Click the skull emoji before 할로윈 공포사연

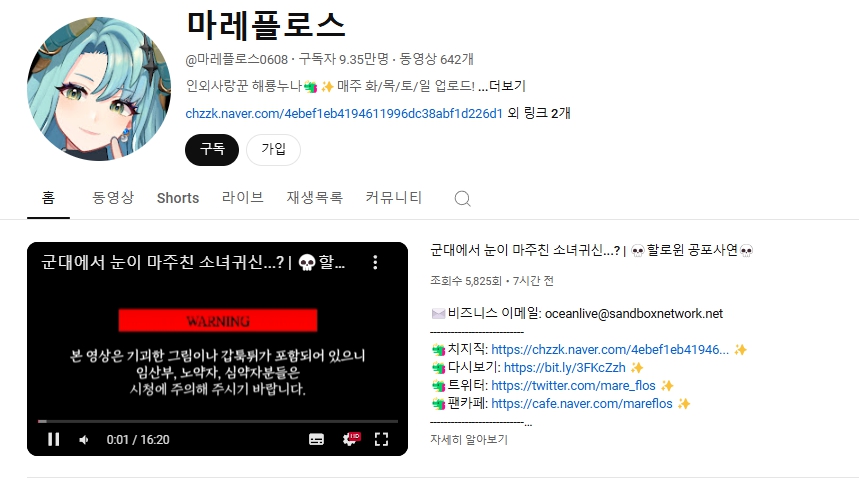pyautogui.click(x=637, y=251)
